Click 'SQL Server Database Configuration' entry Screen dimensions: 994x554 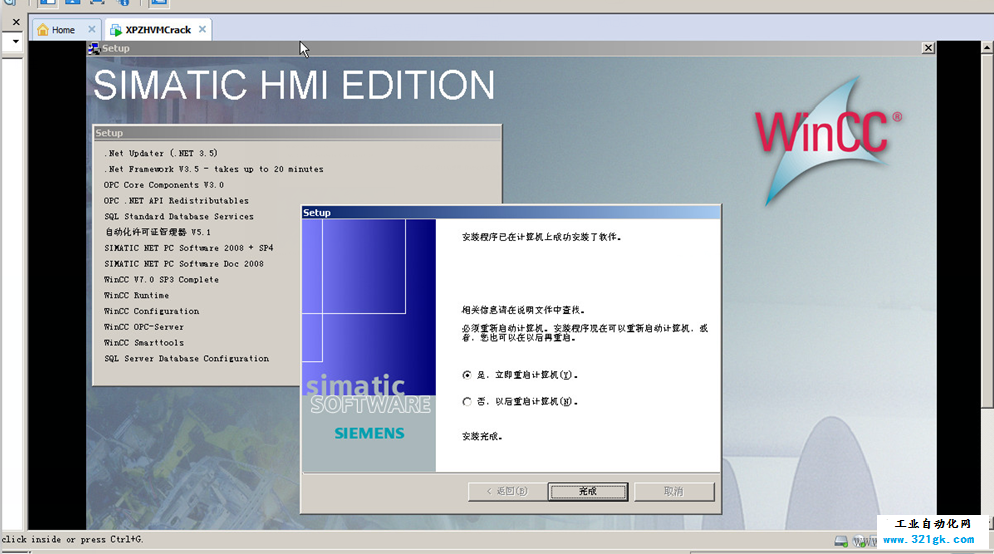186,359
